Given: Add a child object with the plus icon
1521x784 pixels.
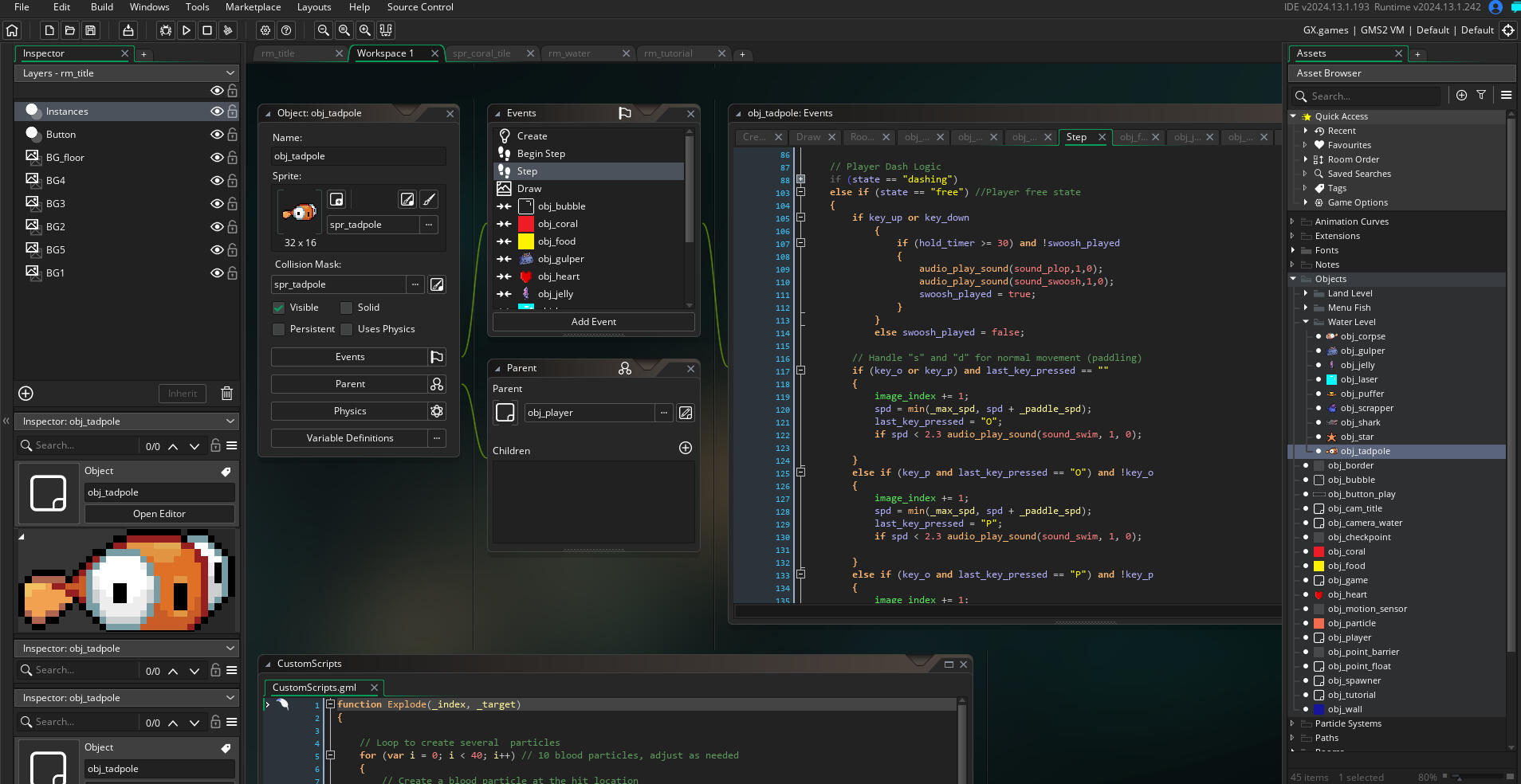Looking at the screenshot, I should tap(685, 448).
